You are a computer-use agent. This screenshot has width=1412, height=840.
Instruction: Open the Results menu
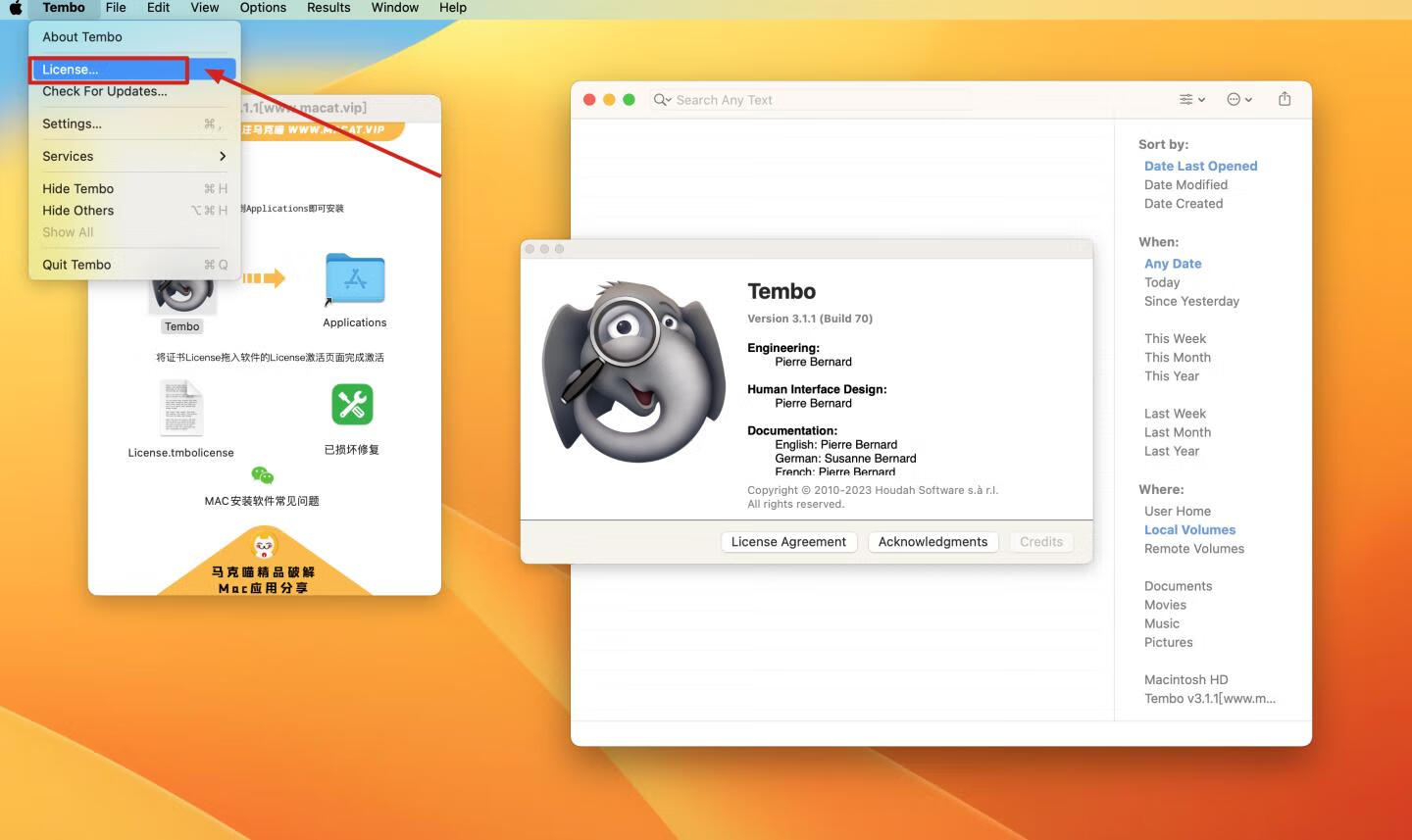pos(328,8)
